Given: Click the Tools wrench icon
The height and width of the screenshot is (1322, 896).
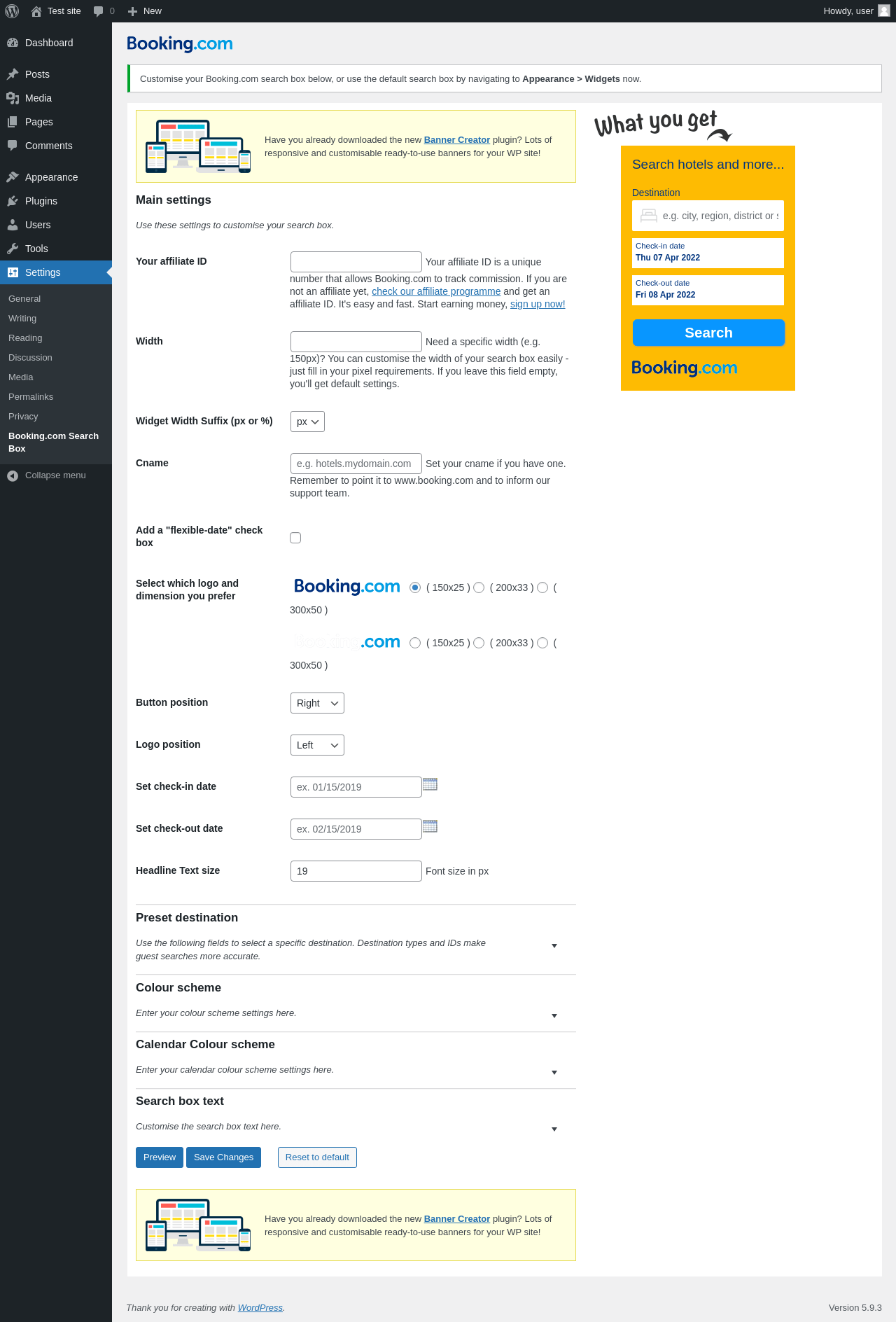Looking at the screenshot, I should click(x=13, y=249).
